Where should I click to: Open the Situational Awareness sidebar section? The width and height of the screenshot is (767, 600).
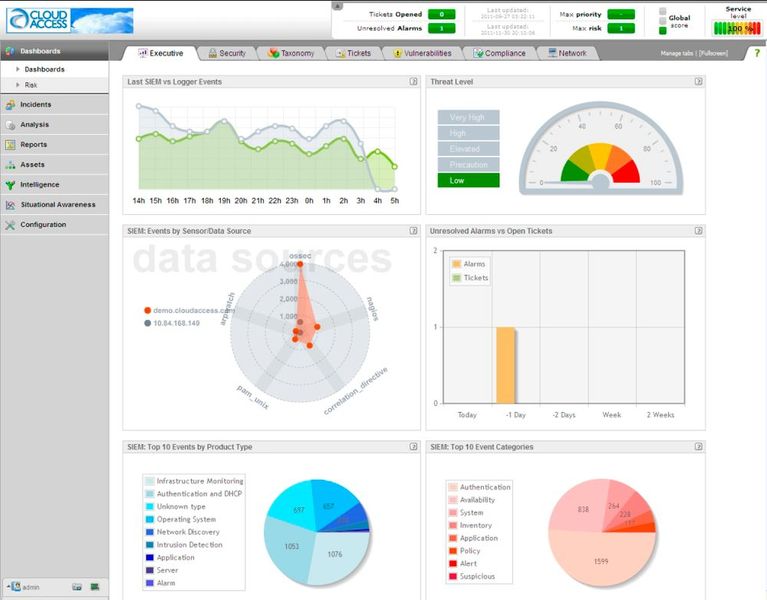click(54, 205)
